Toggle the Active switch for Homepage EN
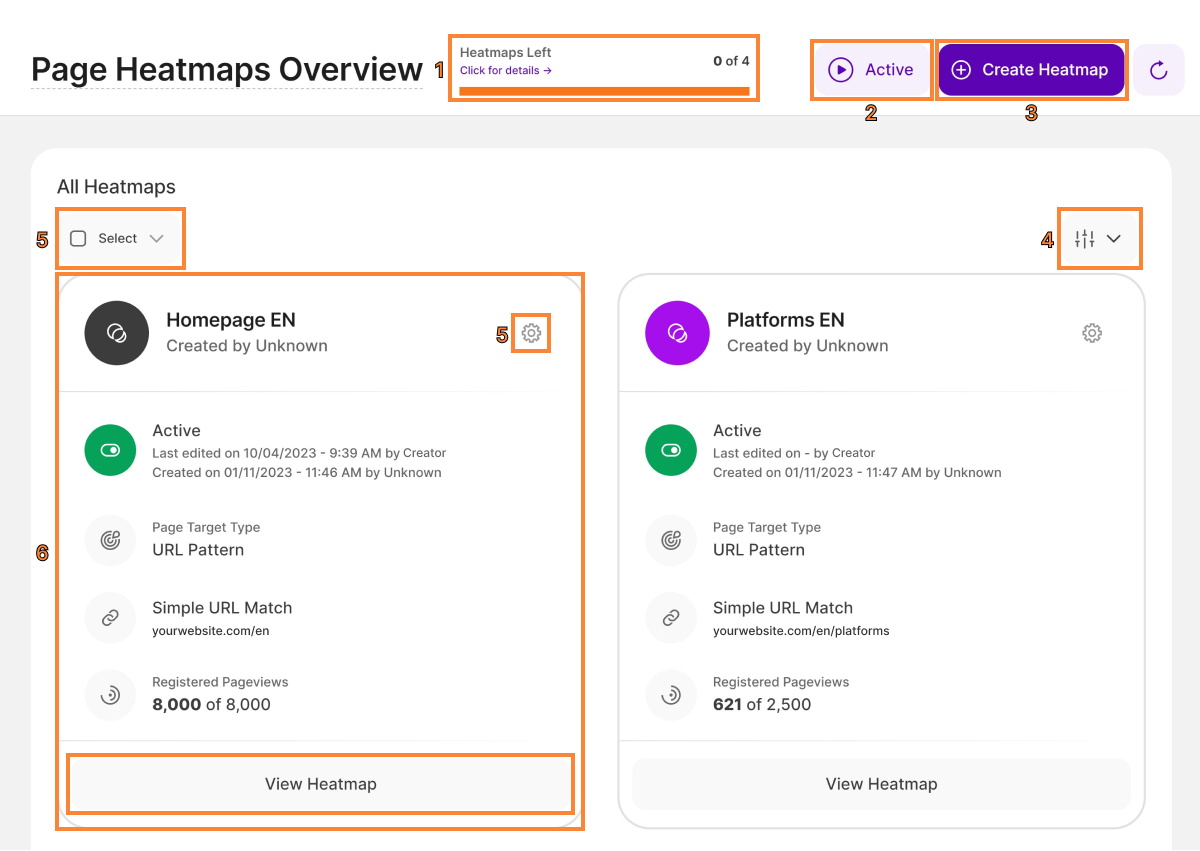 point(111,451)
